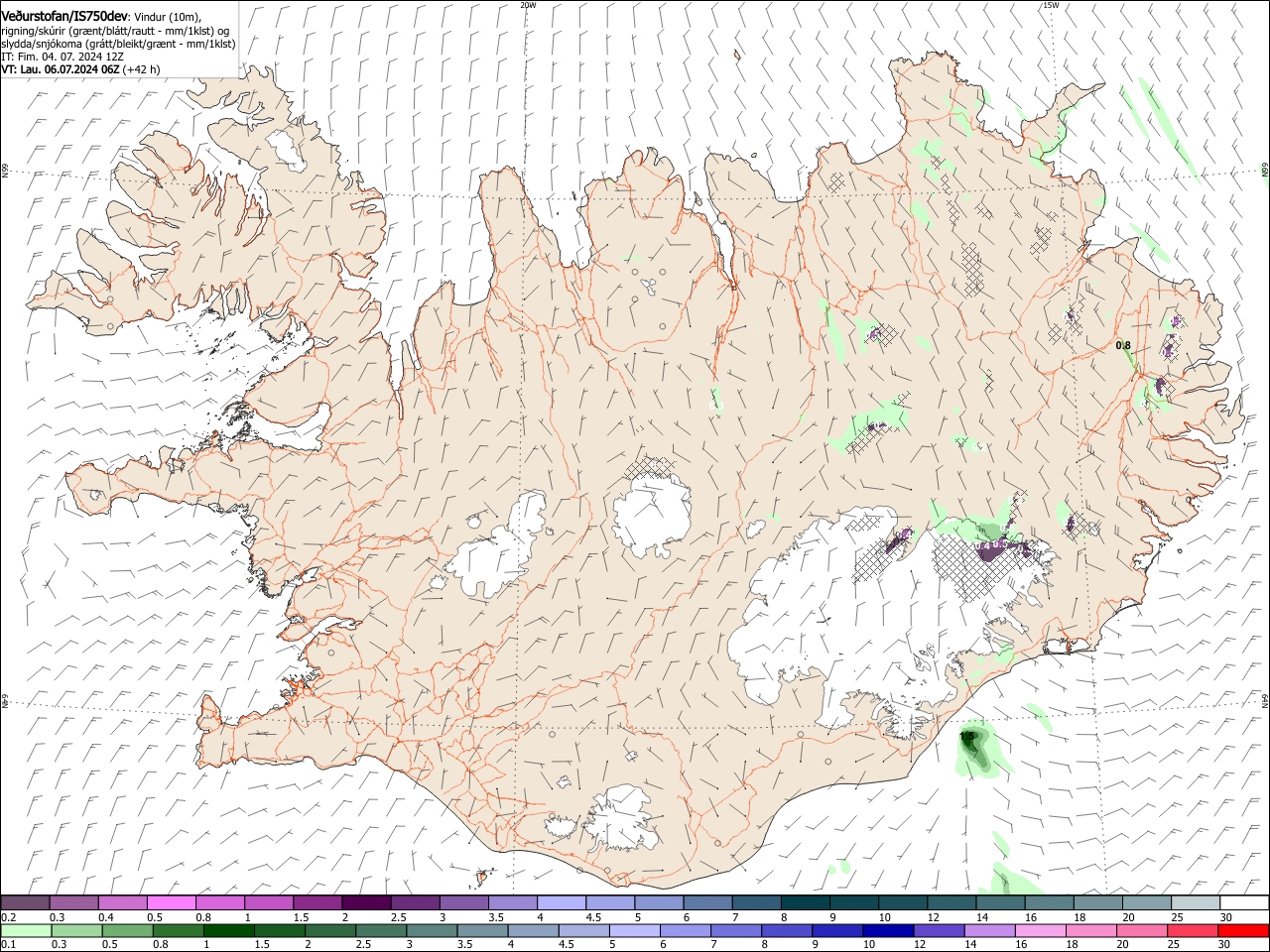Select the snow legend swatch between 0.4 and 0.5

coord(123,902)
